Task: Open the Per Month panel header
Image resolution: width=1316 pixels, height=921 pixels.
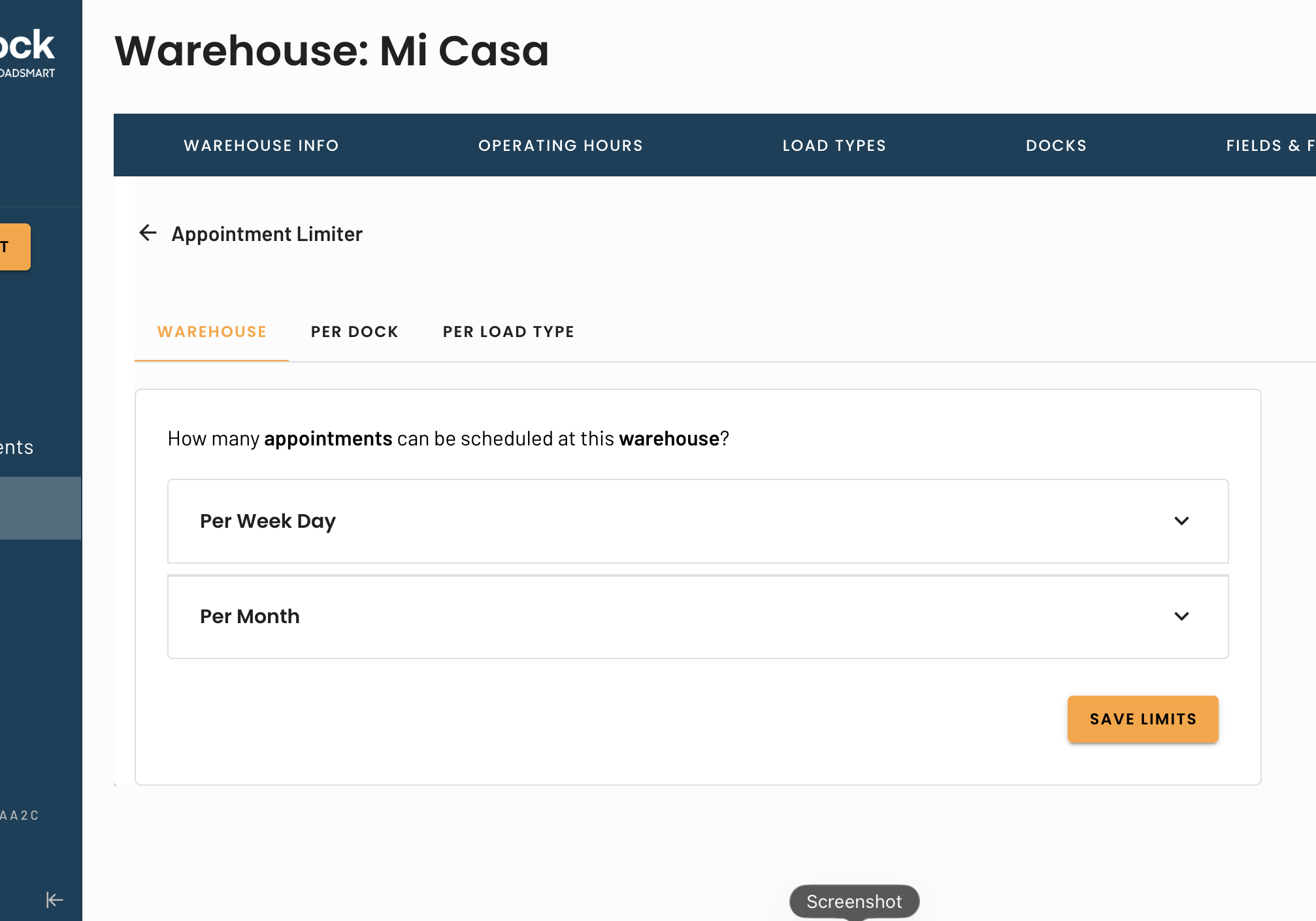Action: (698, 617)
